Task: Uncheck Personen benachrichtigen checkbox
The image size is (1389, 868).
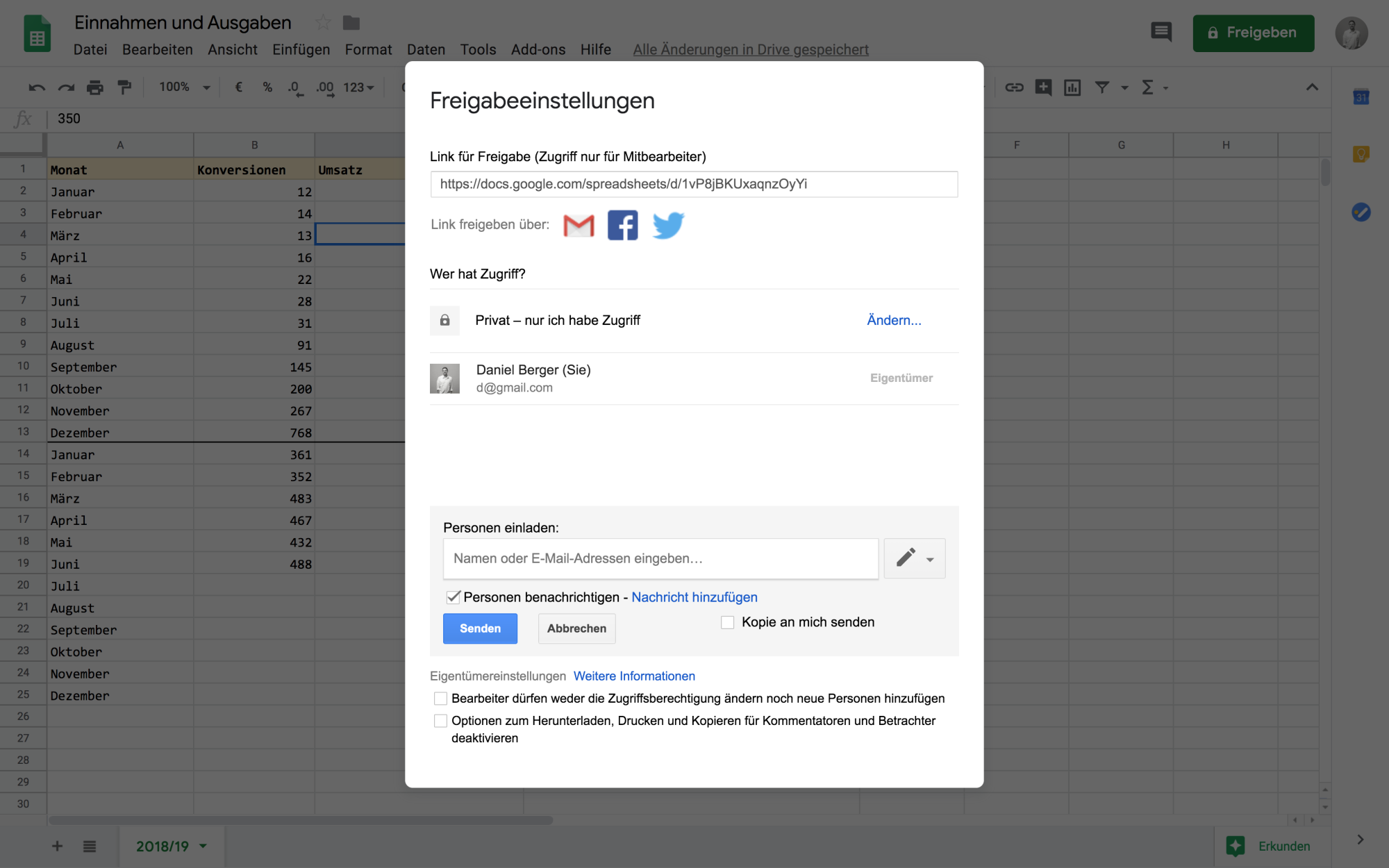Action: [453, 597]
